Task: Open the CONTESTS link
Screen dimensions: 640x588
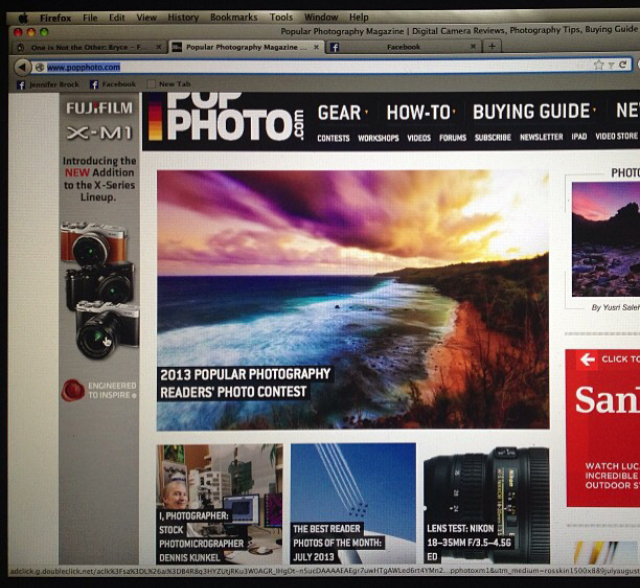Action: click(x=333, y=138)
